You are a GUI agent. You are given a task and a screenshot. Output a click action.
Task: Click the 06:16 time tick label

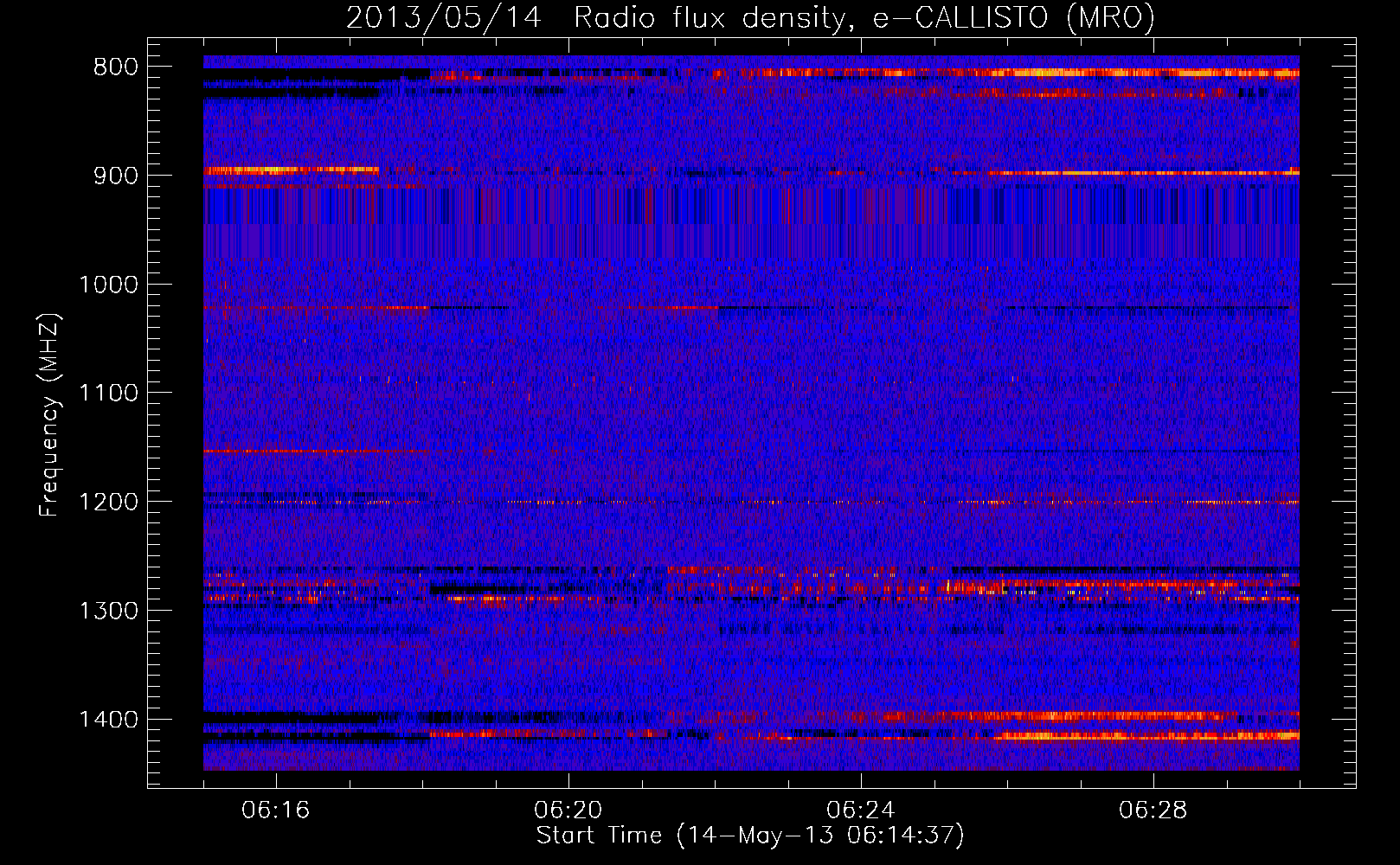coord(276,811)
